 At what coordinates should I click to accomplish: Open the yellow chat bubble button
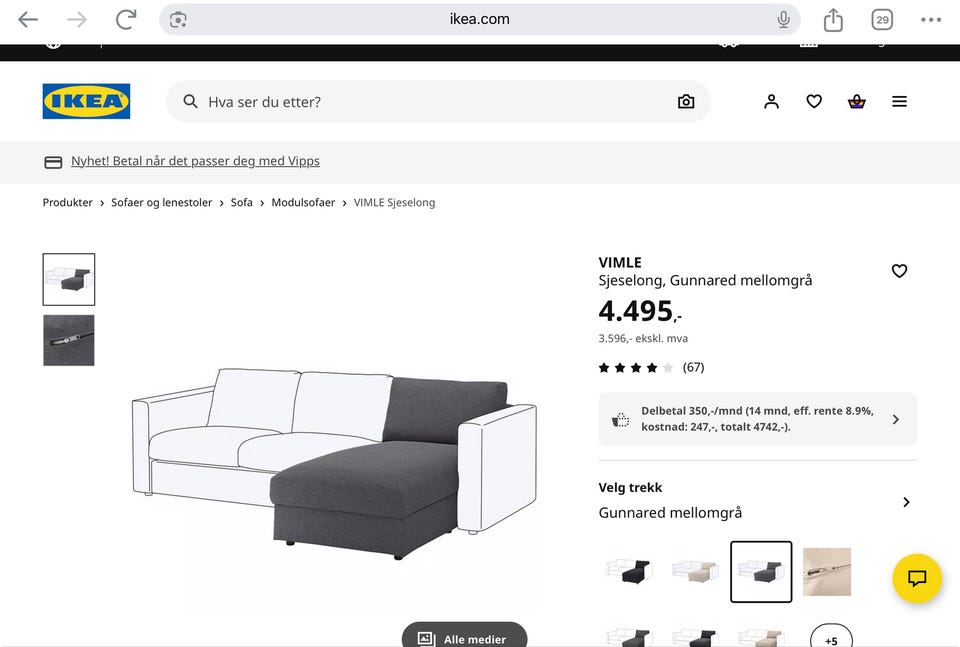point(917,578)
